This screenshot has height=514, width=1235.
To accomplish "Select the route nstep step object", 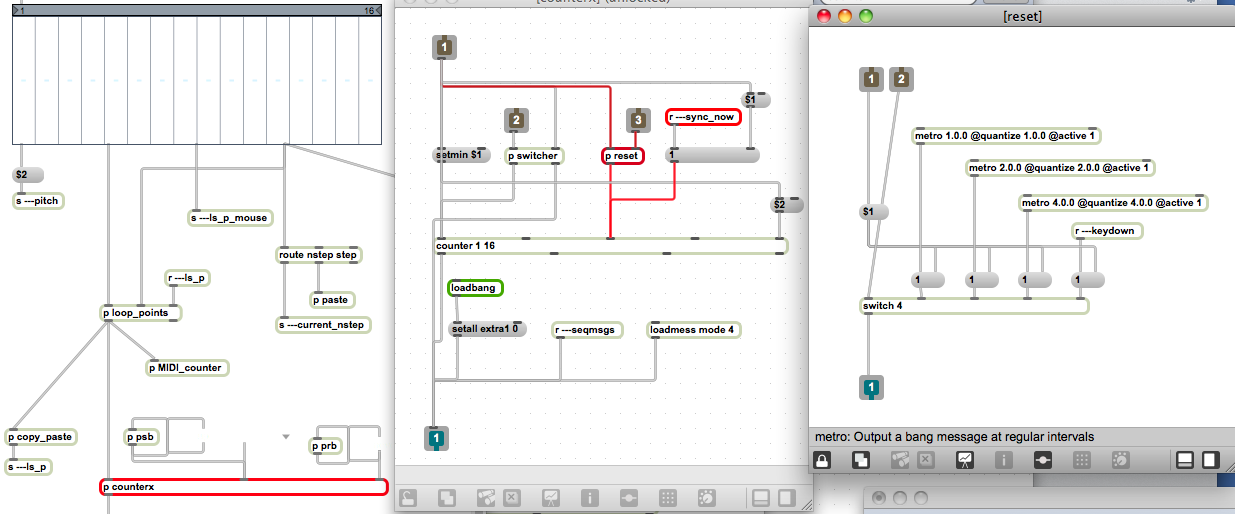I will pos(319,255).
